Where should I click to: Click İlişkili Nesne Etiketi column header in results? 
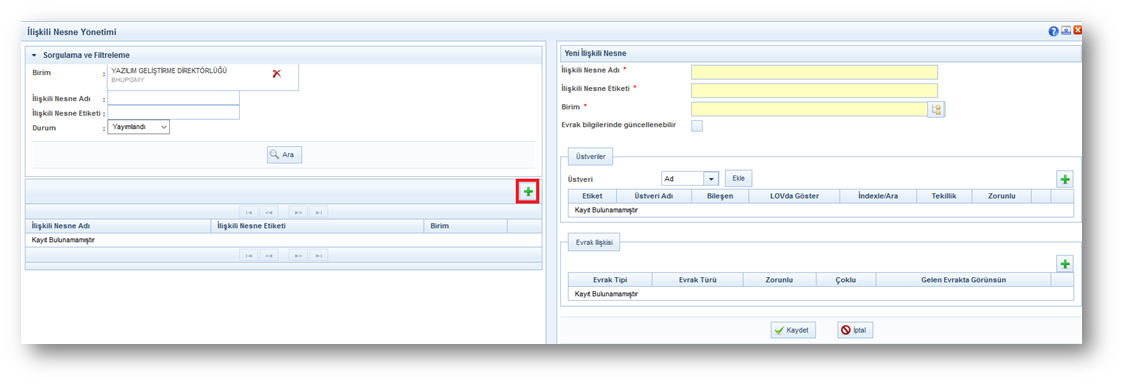point(317,225)
